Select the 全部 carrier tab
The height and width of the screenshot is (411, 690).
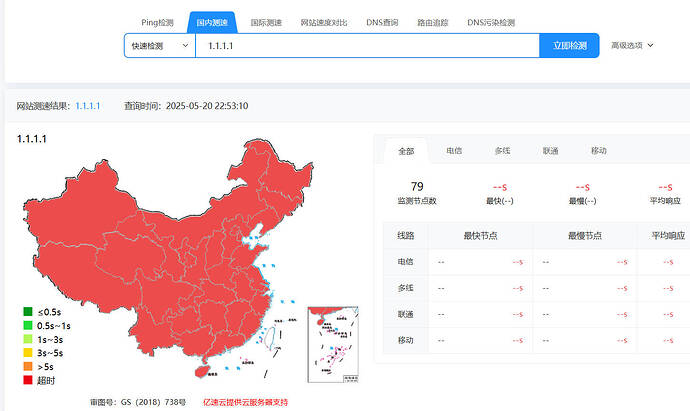[406, 151]
